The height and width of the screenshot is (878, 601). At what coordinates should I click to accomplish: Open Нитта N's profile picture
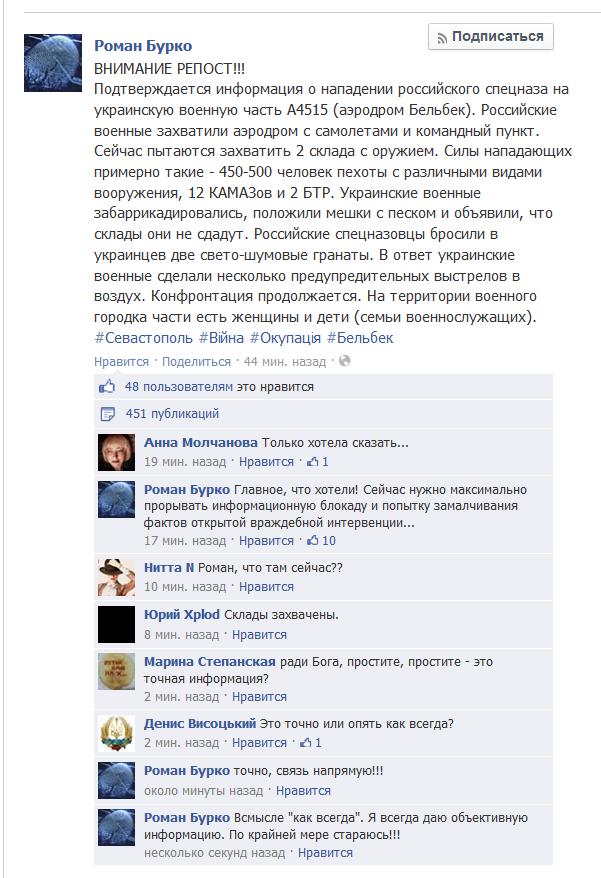(x=117, y=577)
